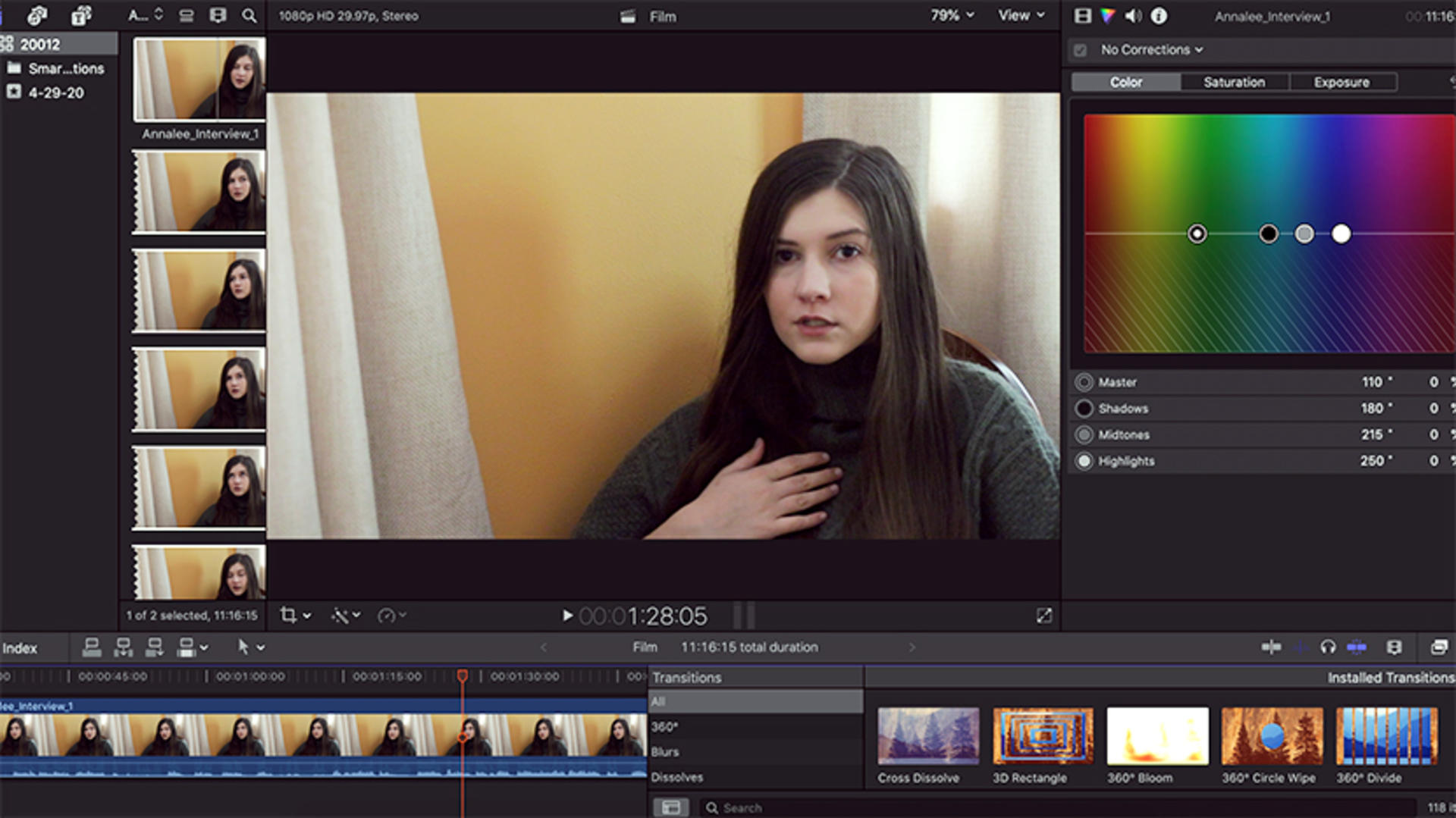
Task: Open the clip filter A... dropdown
Action: point(146,15)
